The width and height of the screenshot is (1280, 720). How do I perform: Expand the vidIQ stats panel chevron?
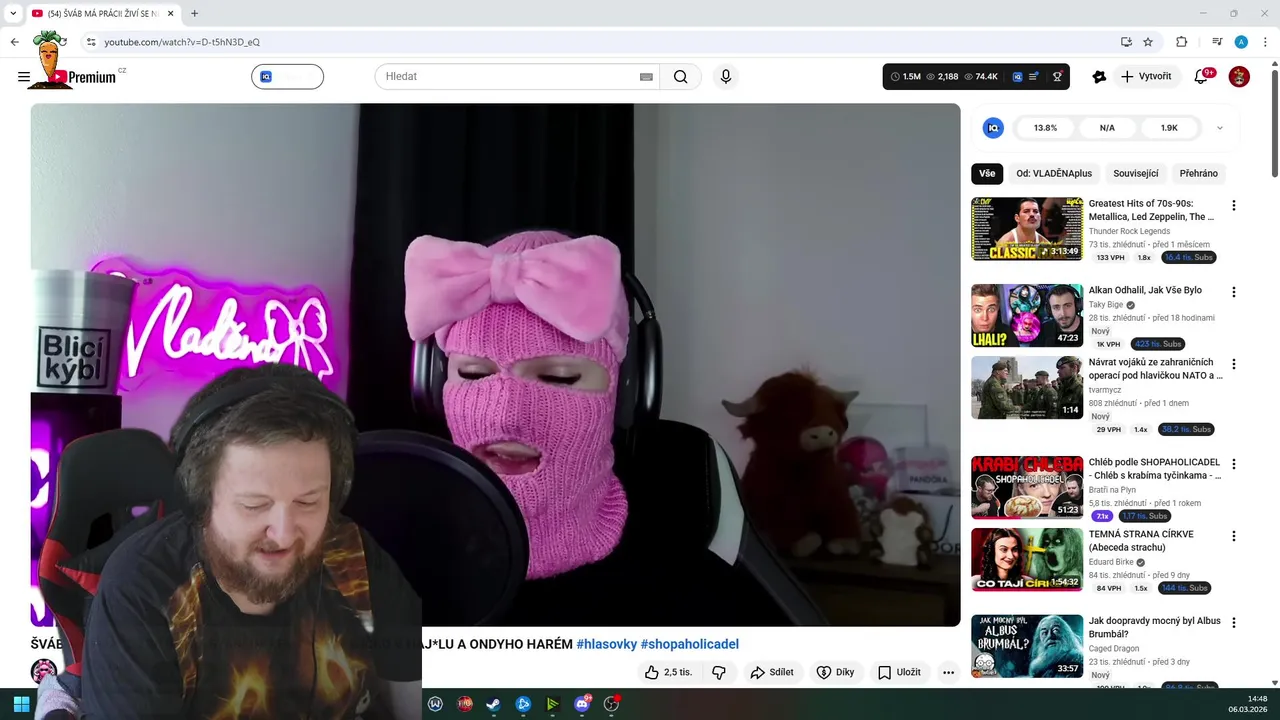[x=1219, y=128]
